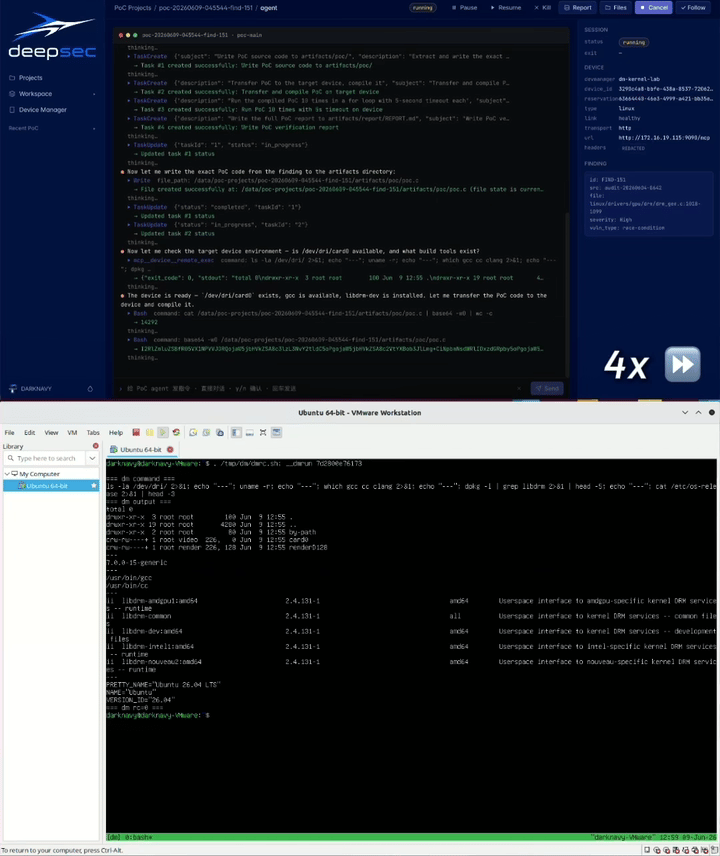
Task: Click the VMware title bar dropdown chevron
Action: [685, 413]
